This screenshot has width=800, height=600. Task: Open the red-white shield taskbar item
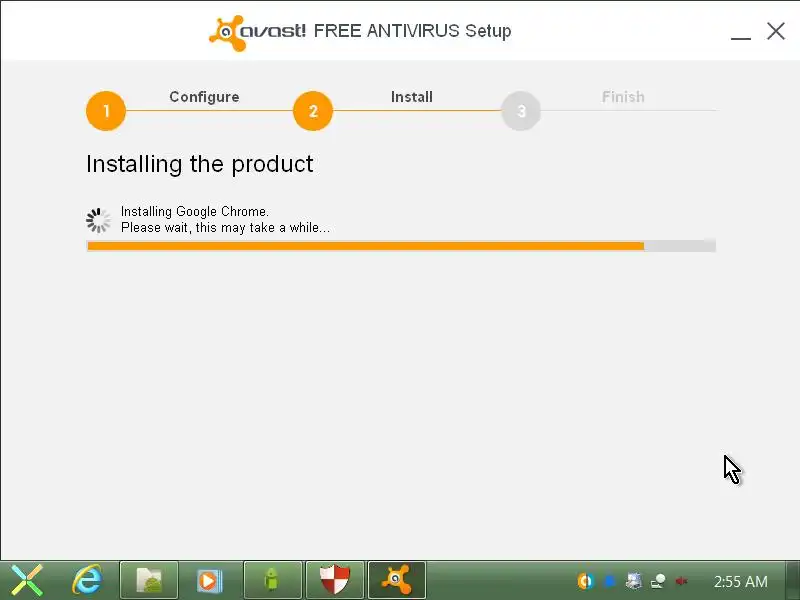point(335,580)
